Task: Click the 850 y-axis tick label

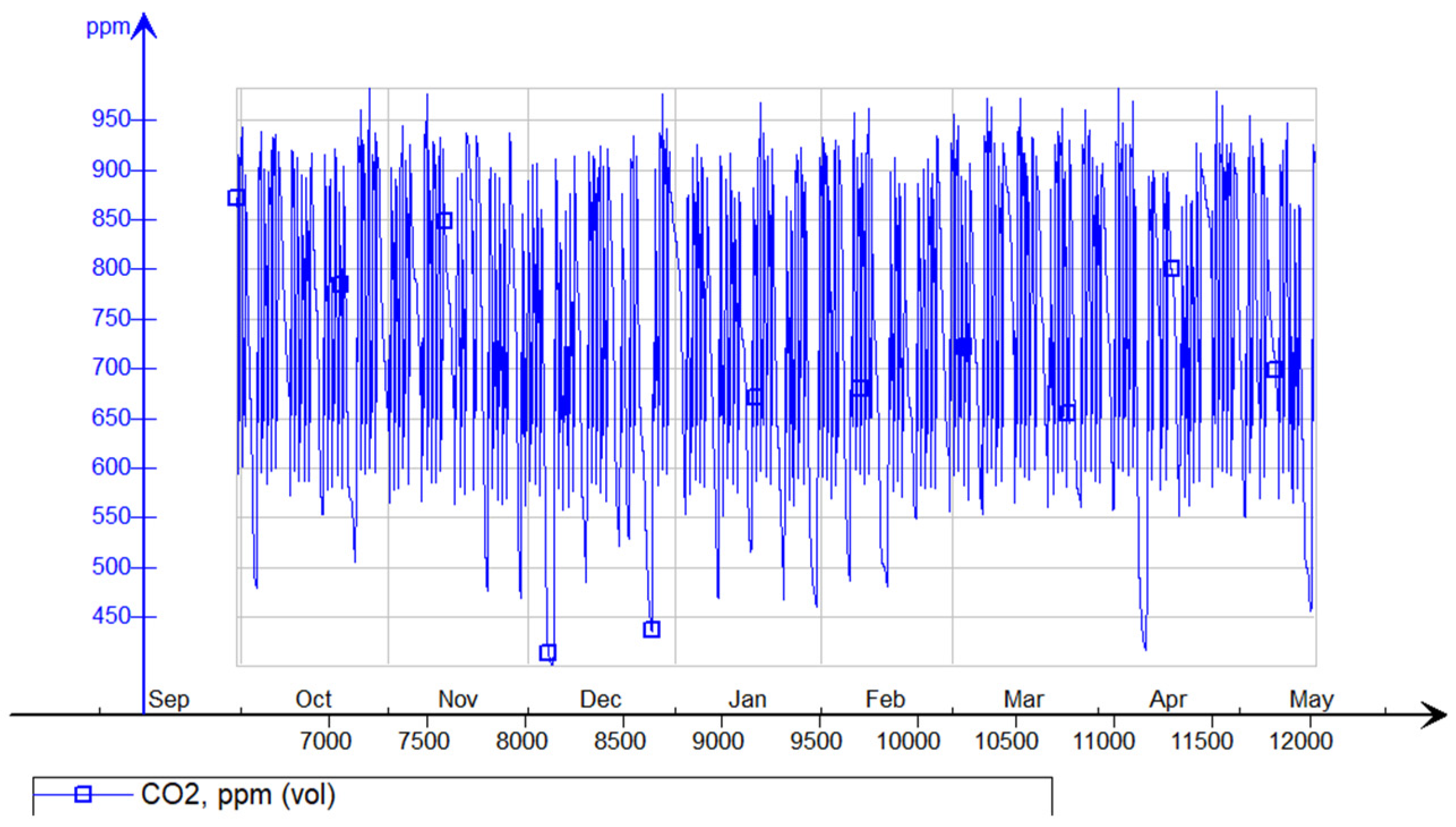Action: coord(112,219)
